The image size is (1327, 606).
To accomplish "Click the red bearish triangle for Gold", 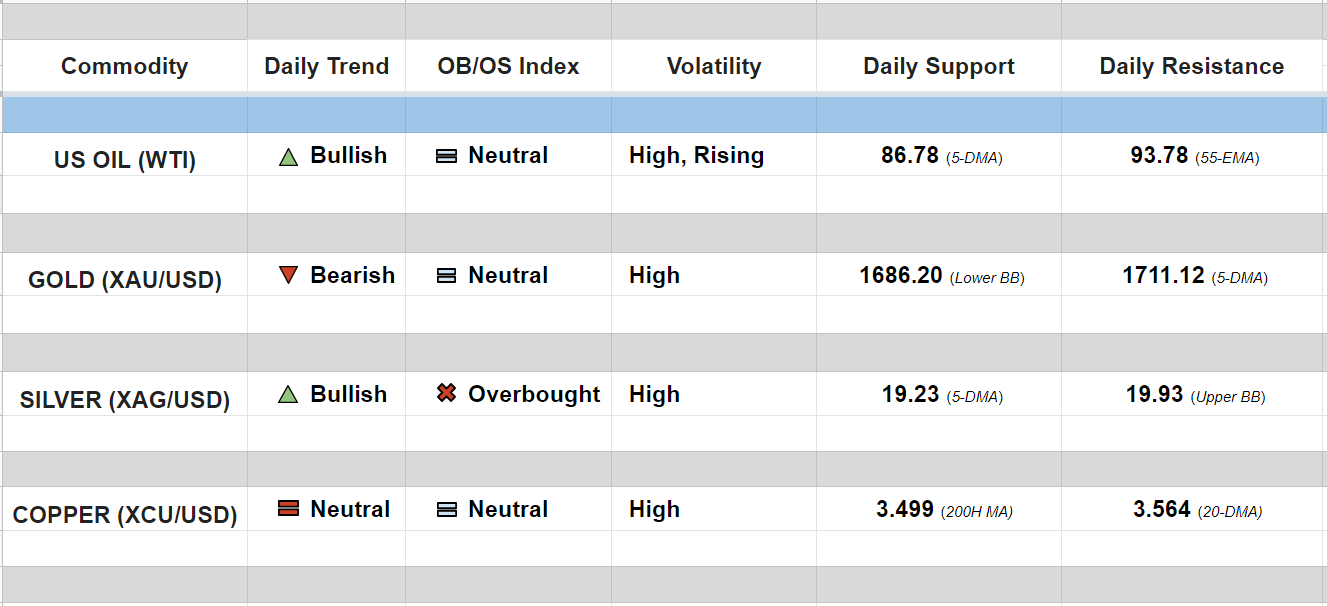I will point(289,275).
